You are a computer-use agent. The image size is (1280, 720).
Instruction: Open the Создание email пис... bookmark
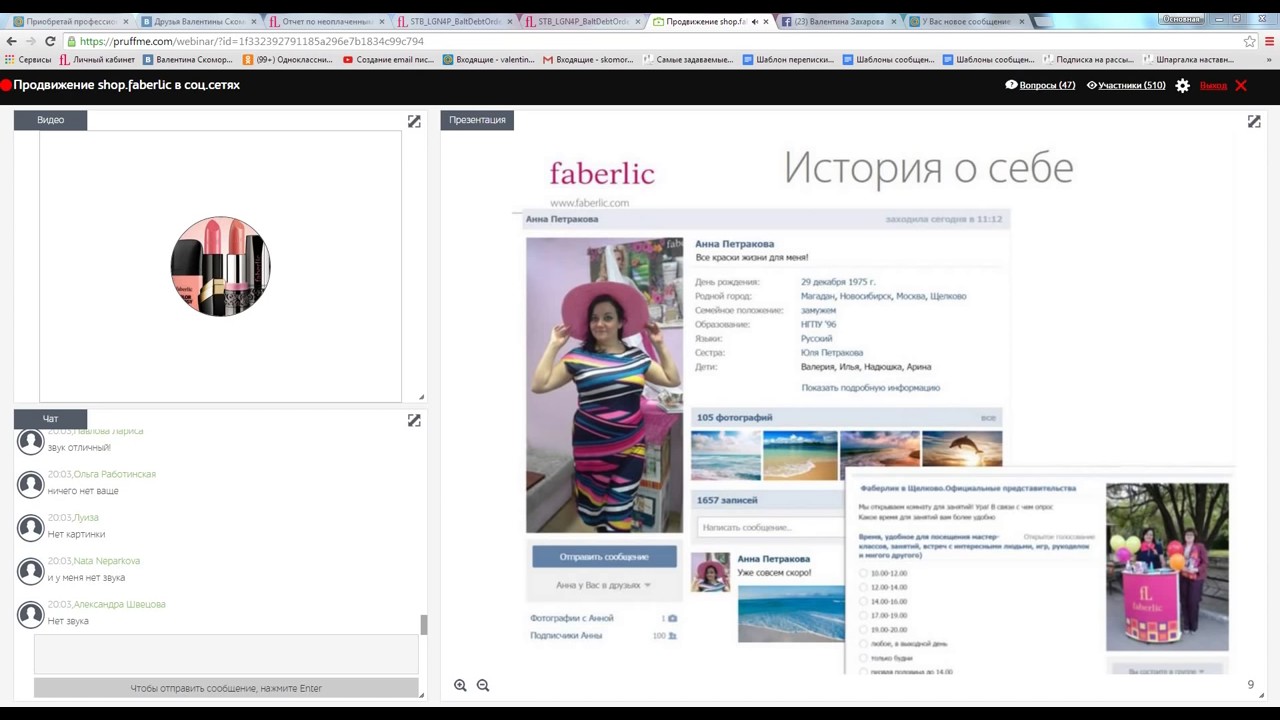coord(388,59)
